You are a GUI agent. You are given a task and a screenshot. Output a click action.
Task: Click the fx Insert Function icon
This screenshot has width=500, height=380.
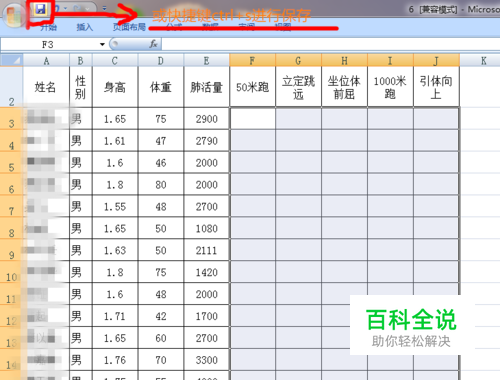pyautogui.click(x=153, y=44)
